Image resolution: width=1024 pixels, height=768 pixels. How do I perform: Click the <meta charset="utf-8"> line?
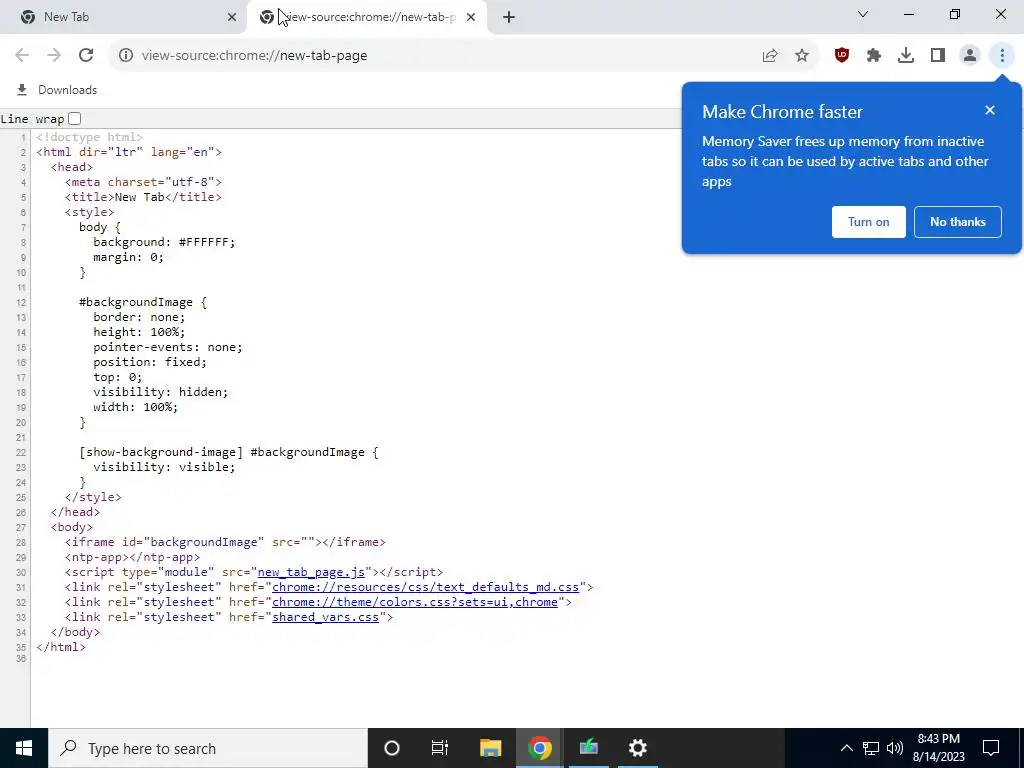(x=143, y=182)
